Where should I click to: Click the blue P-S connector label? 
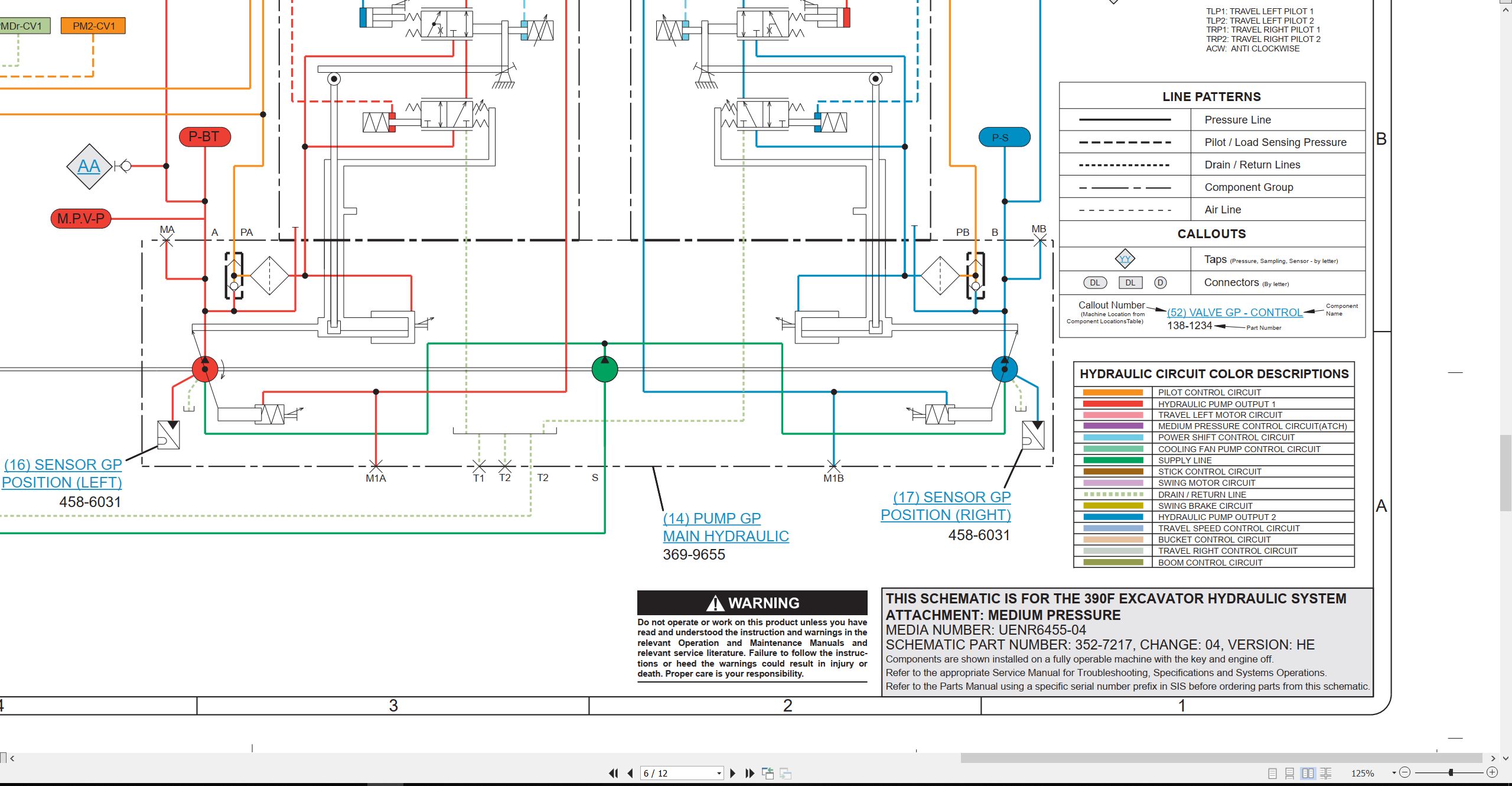tap(1005, 137)
